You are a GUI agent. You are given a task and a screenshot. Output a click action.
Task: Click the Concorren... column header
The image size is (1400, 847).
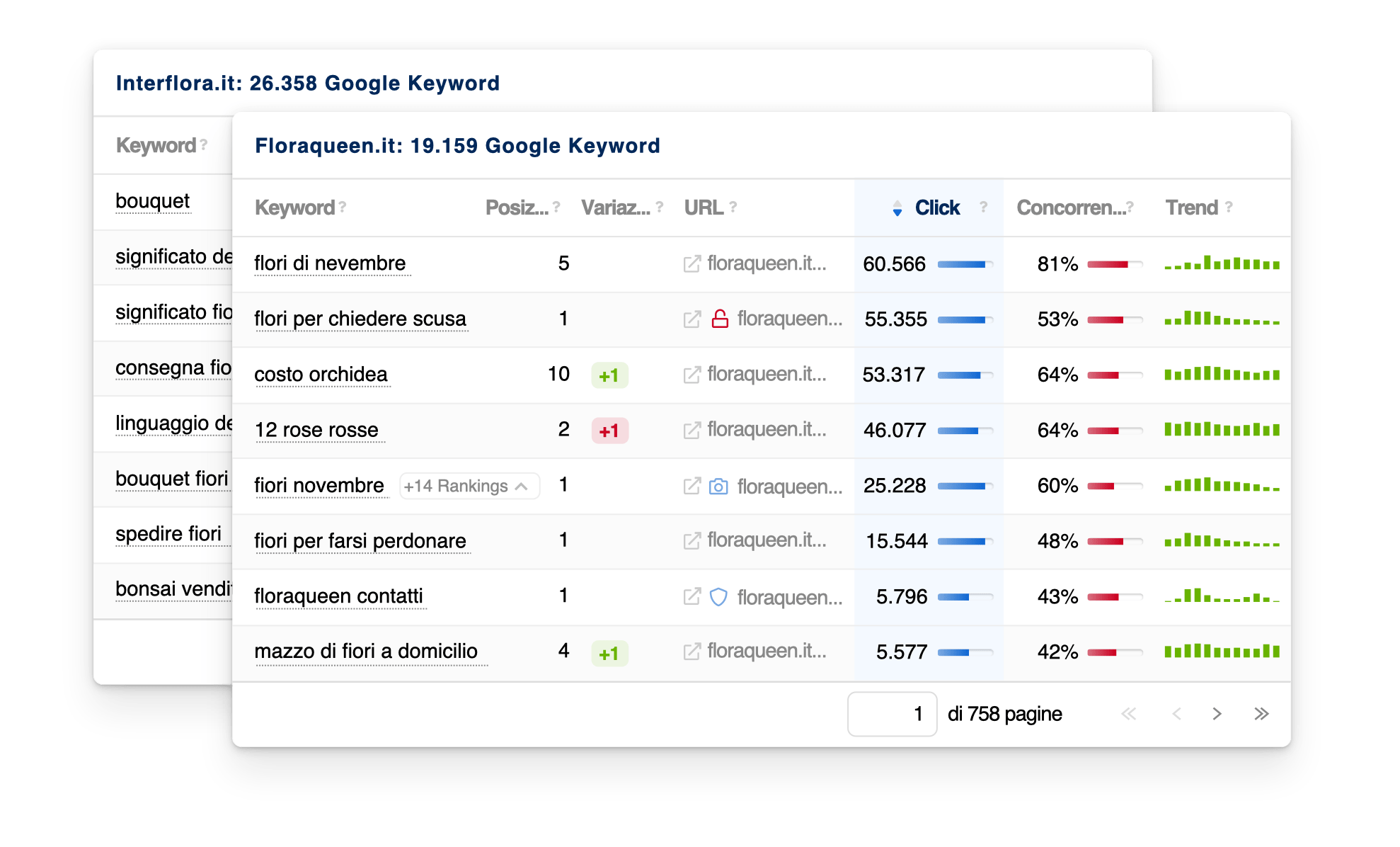point(1071,208)
